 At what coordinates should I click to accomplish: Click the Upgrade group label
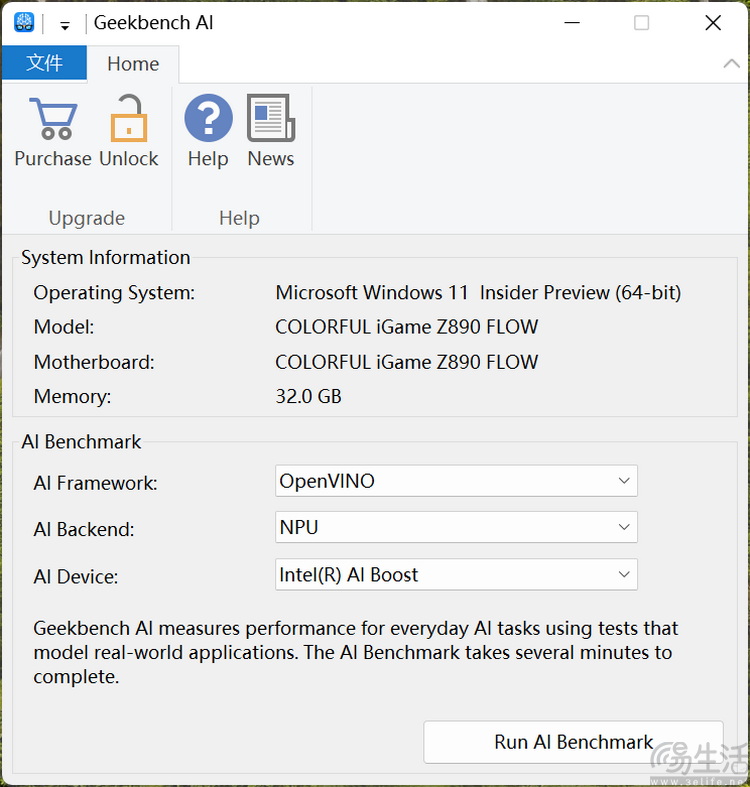coord(87,218)
